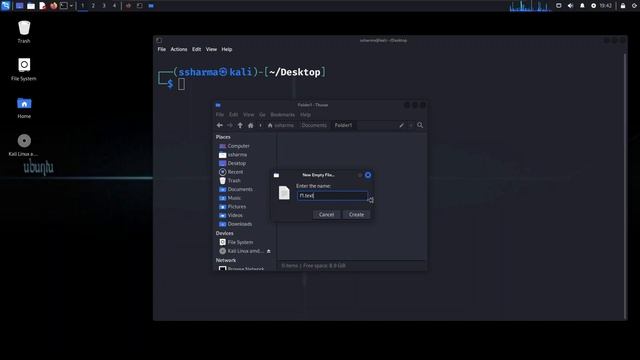
Task: Launch Firefox from the top panel
Action: [x=53, y=6]
